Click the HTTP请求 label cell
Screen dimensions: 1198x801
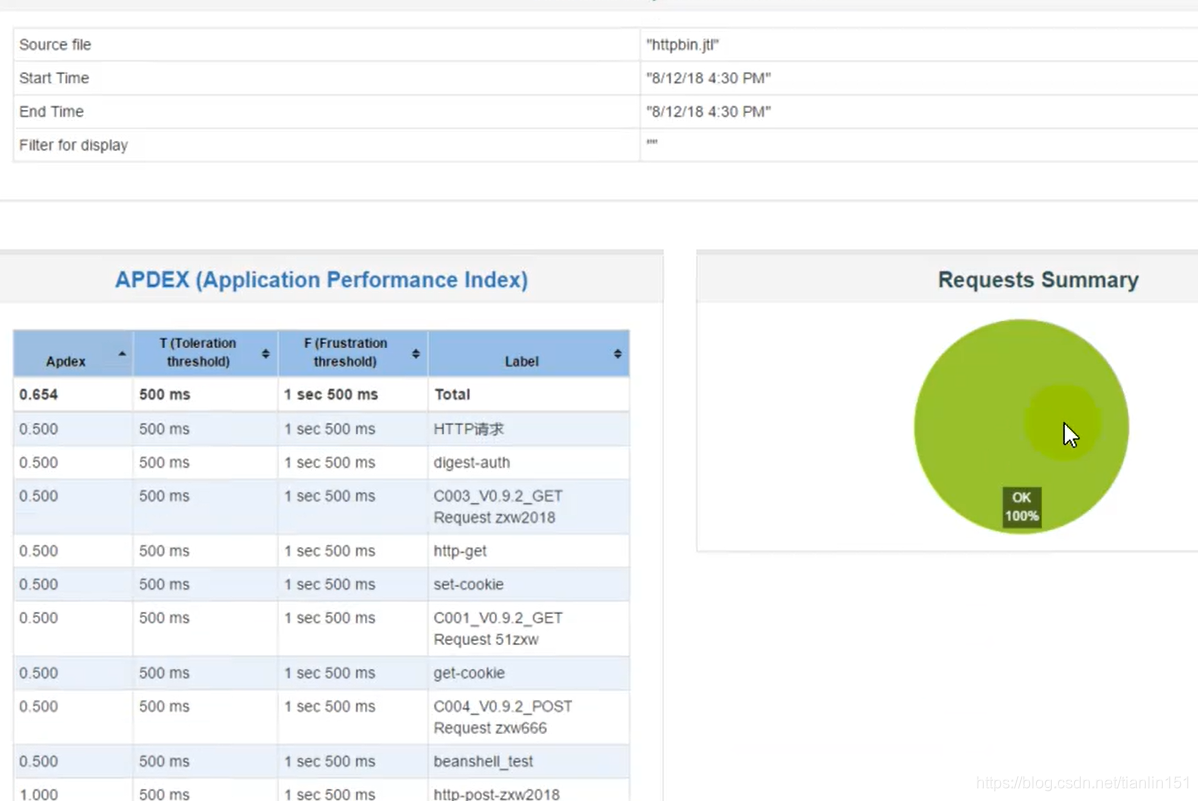point(468,429)
